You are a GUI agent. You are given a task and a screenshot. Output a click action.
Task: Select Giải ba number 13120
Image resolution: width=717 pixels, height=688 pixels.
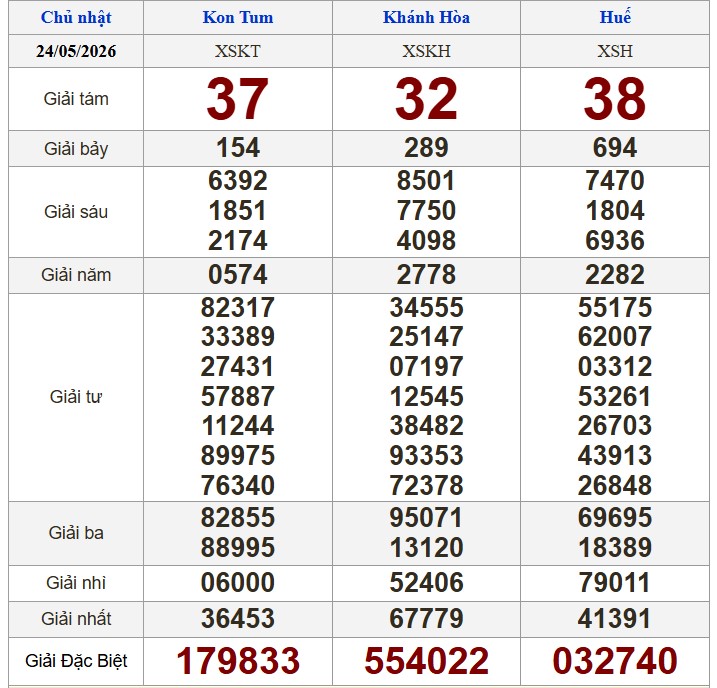click(x=426, y=548)
